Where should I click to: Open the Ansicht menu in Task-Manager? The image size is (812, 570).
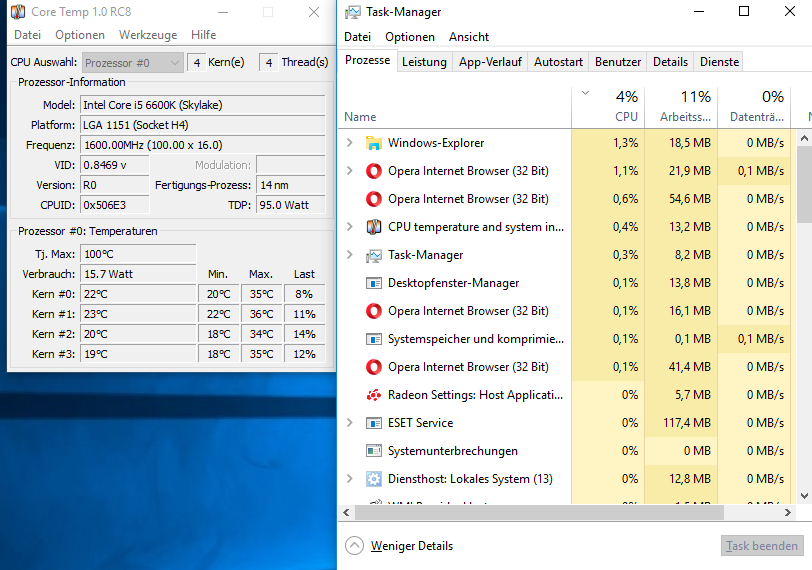click(x=469, y=37)
